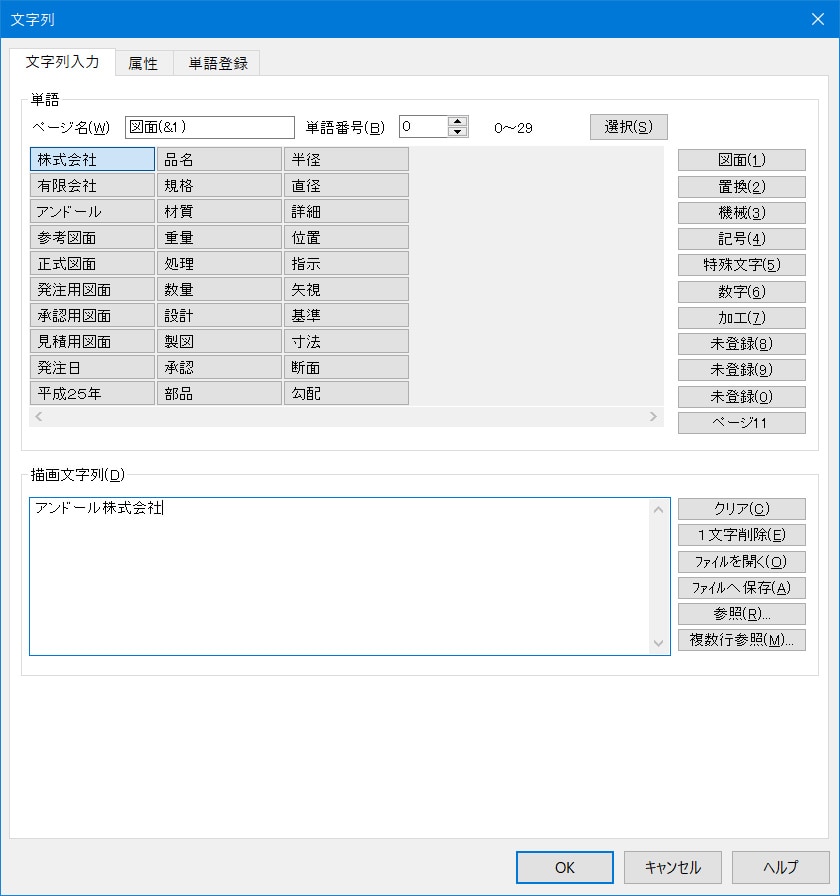Click inside the 描画文字列 text area
Screen dimensions: 840x896
(x=340, y=580)
